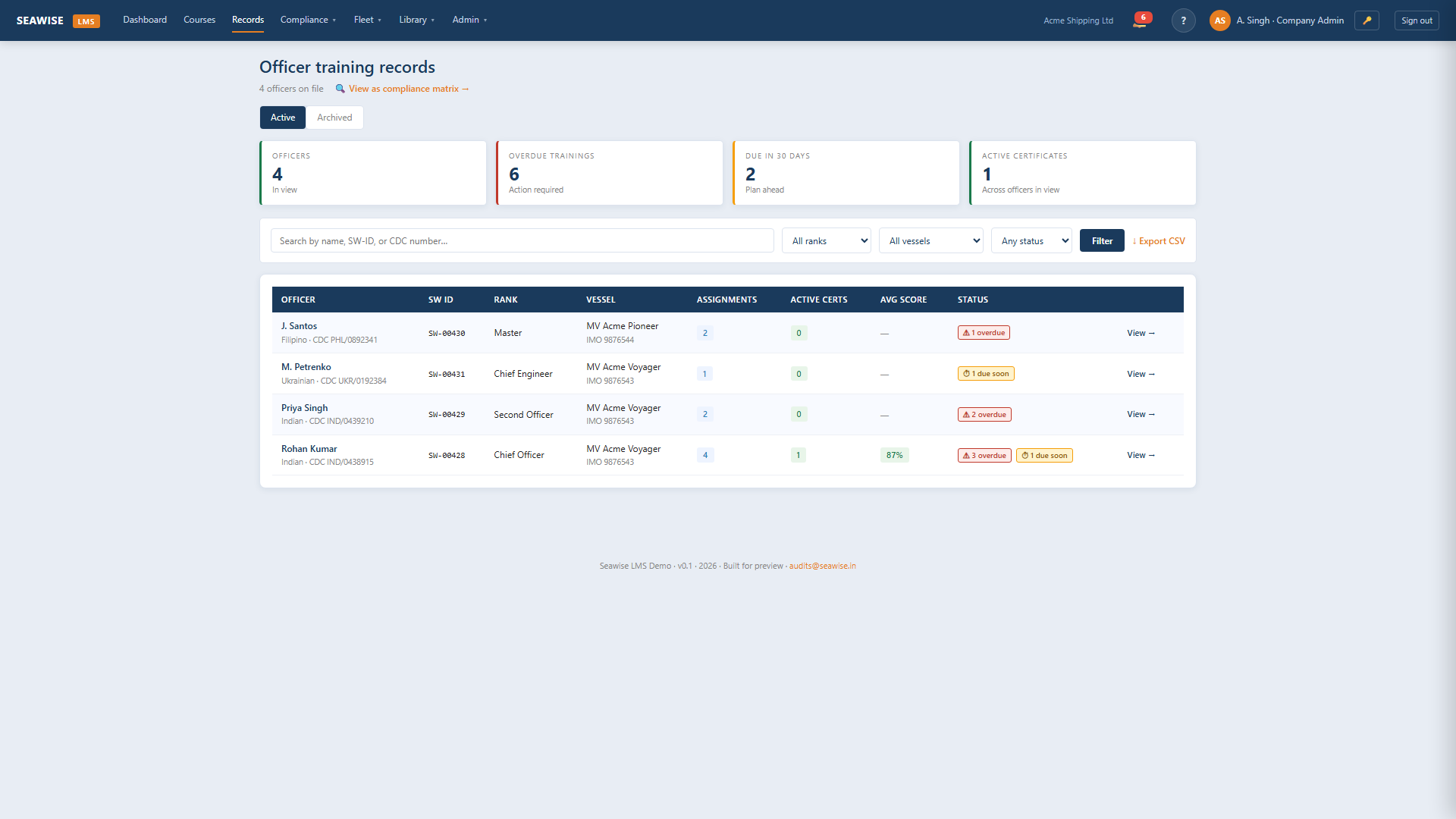This screenshot has height=819, width=1456.
Task: Click the Seawise LMS logo
Action: (58, 20)
